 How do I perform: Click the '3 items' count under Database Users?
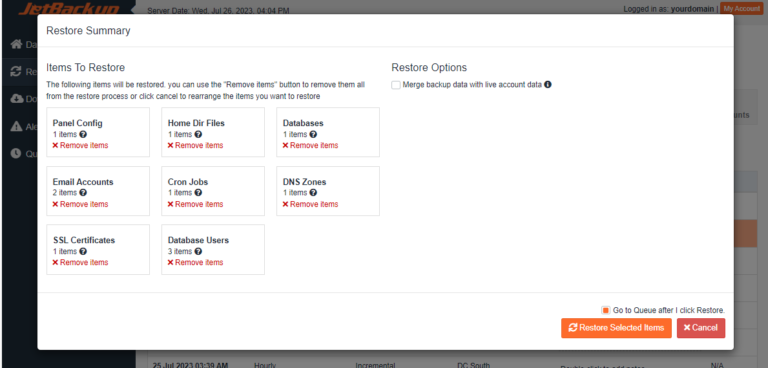tap(180, 251)
